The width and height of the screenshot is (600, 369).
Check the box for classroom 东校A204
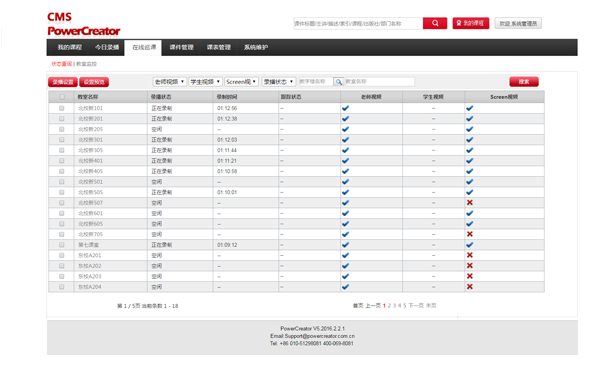pyautogui.click(x=62, y=287)
